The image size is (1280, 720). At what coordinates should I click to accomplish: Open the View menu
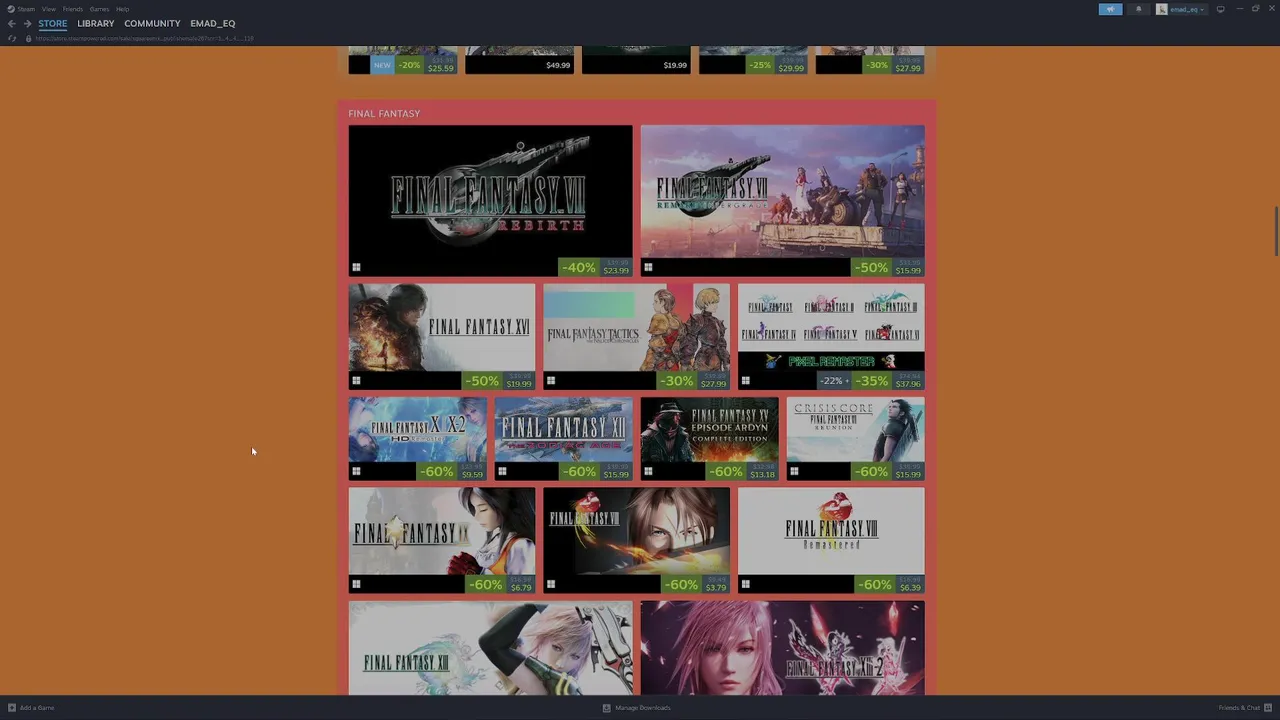48,9
